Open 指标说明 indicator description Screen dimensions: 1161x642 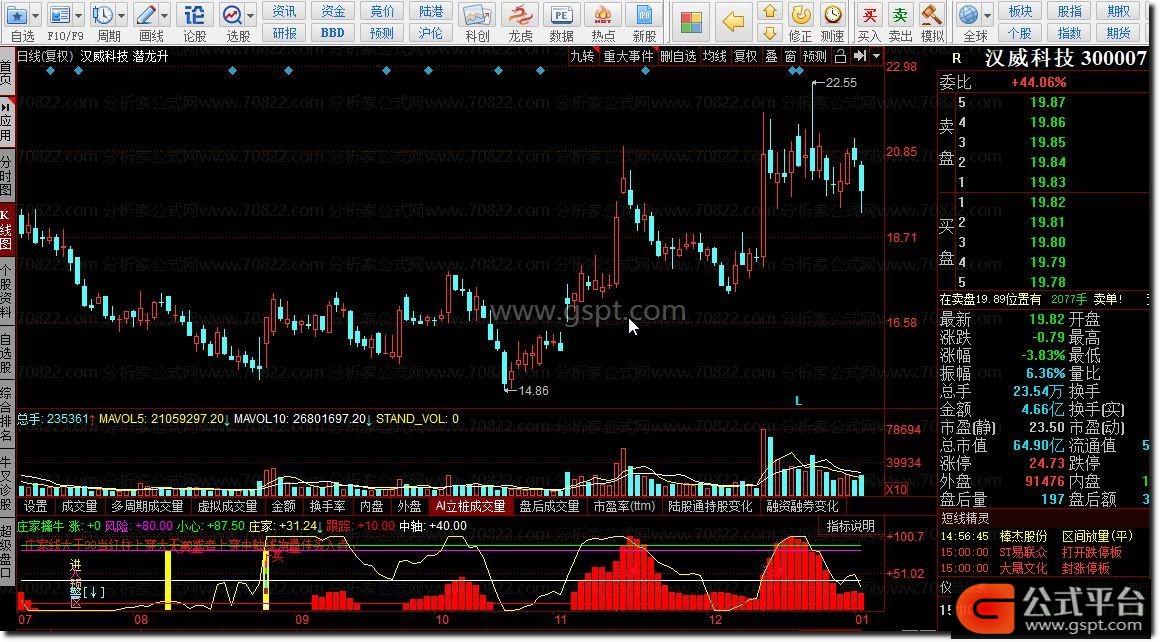pos(851,526)
